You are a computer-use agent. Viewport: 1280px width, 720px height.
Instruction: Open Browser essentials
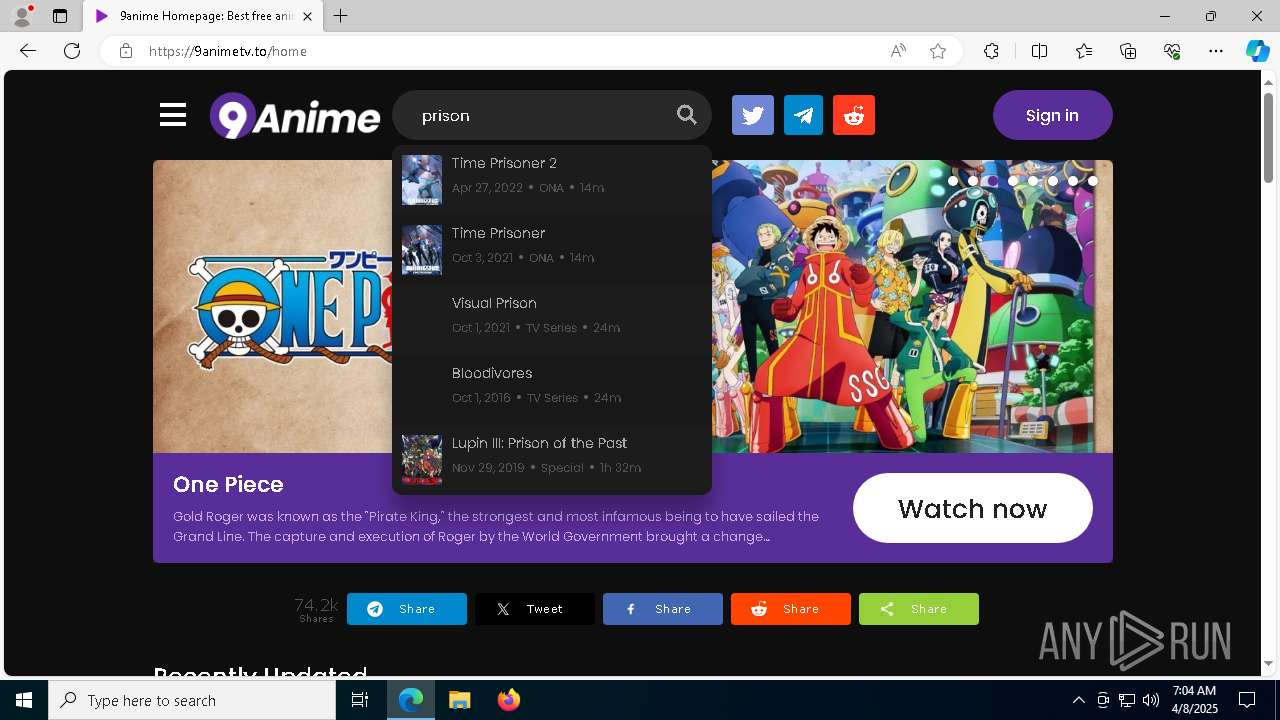(x=1172, y=51)
